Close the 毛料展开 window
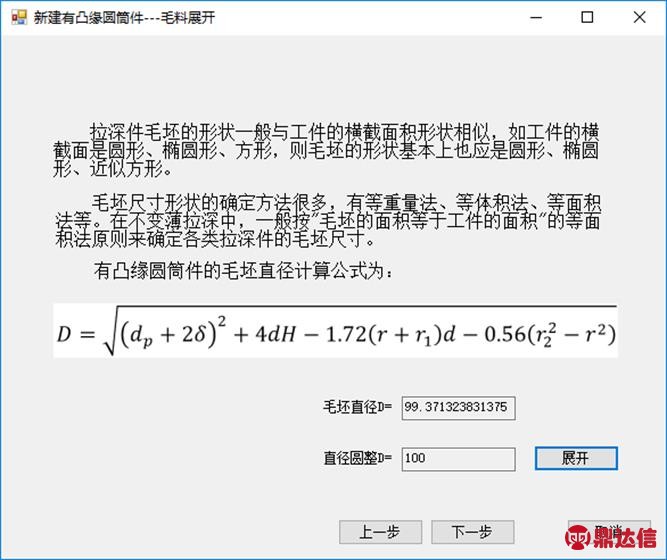This screenshot has width=667, height=560. (639, 17)
